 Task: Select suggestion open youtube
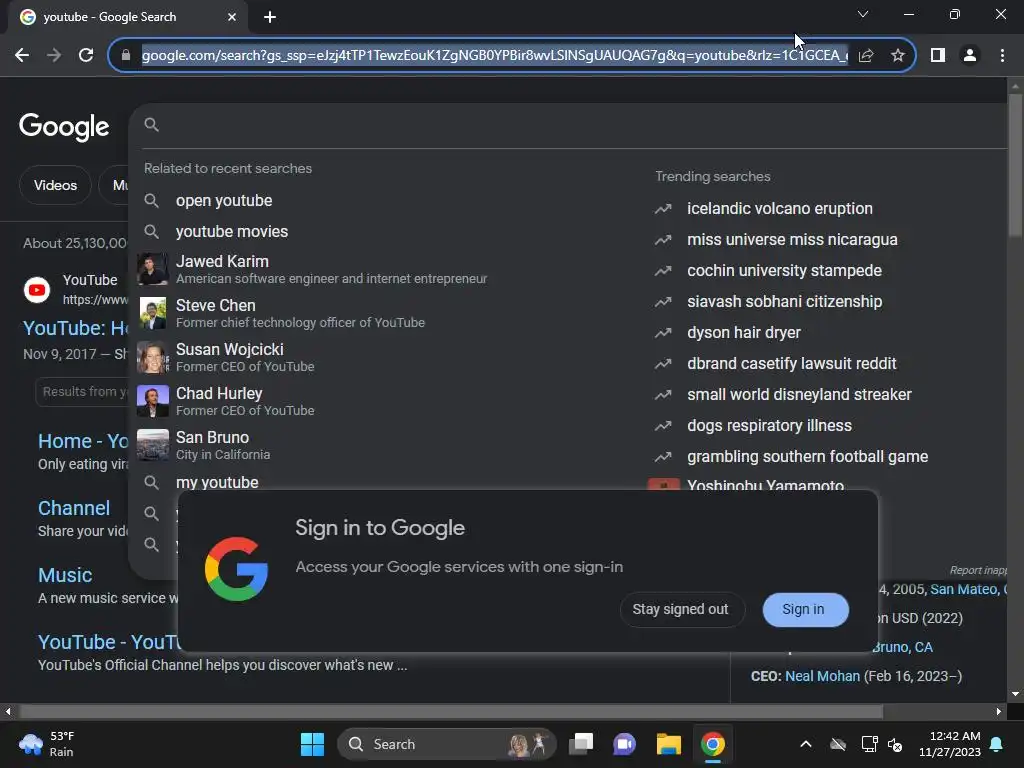[x=385, y=200]
